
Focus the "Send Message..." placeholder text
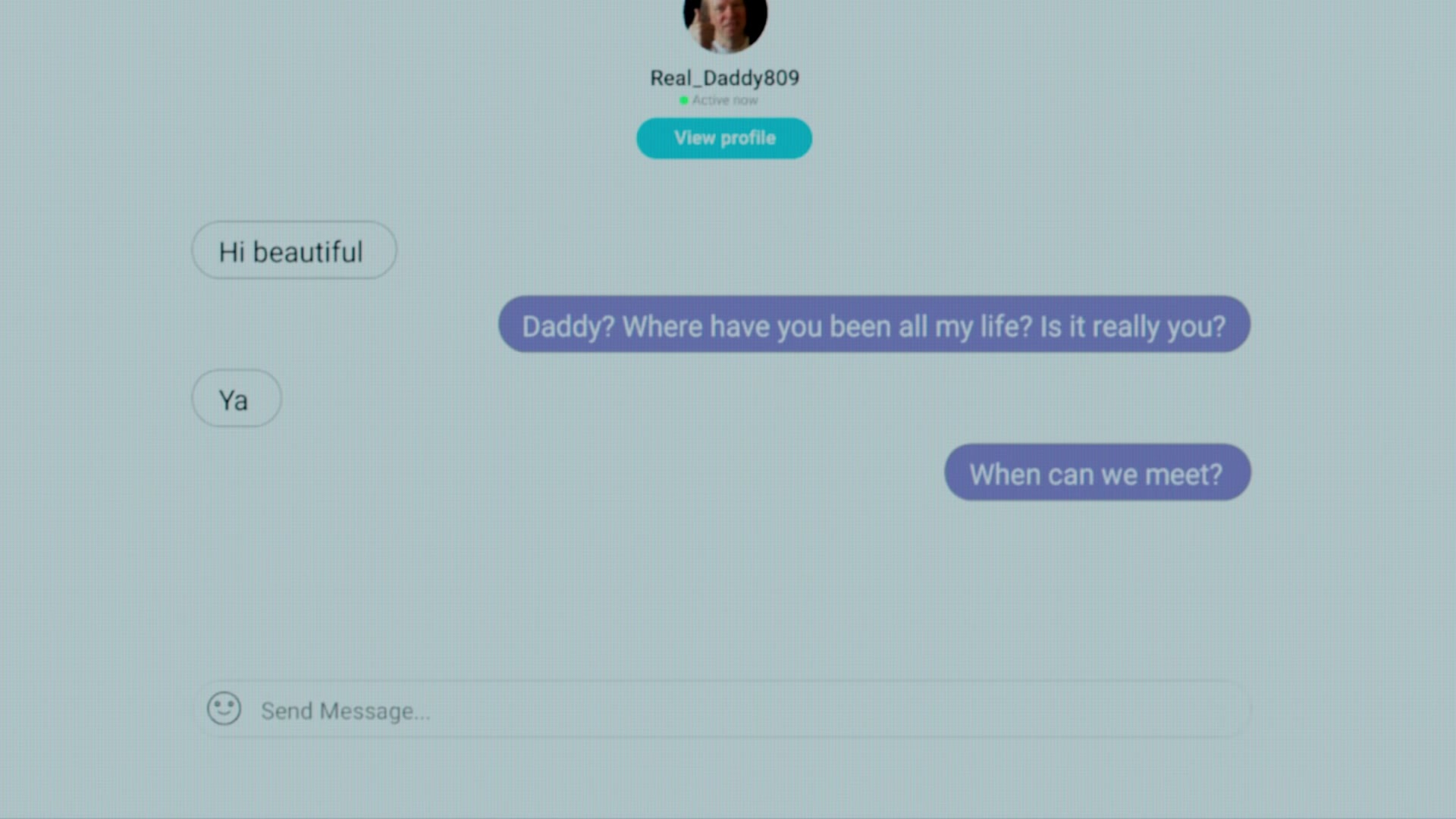point(345,711)
